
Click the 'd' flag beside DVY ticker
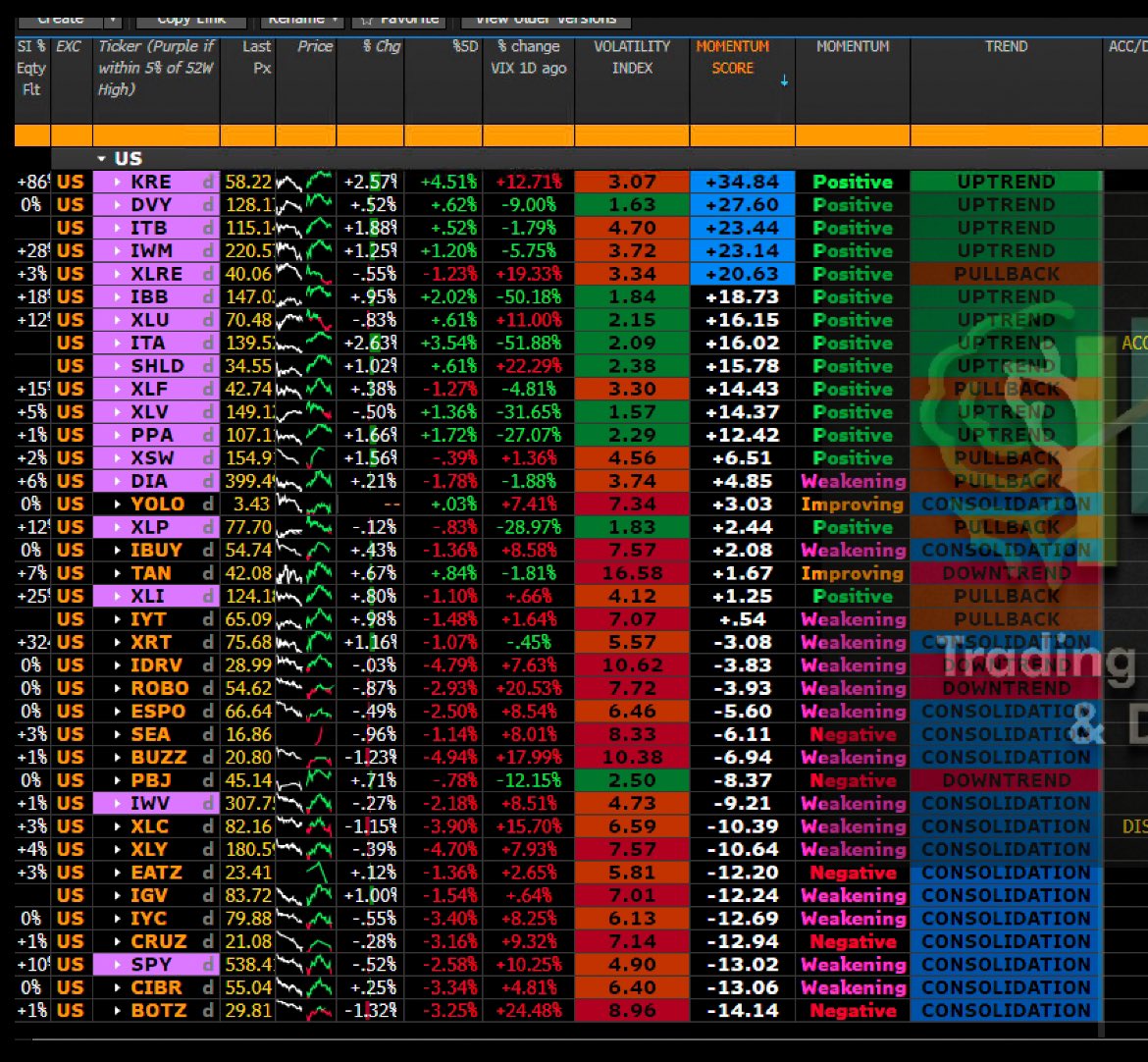[209, 205]
